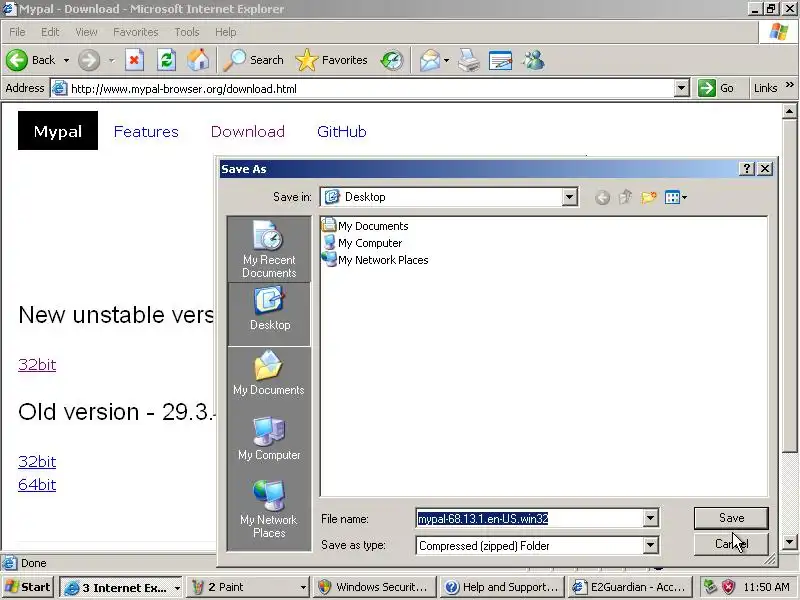Click the Start button

click(28, 587)
